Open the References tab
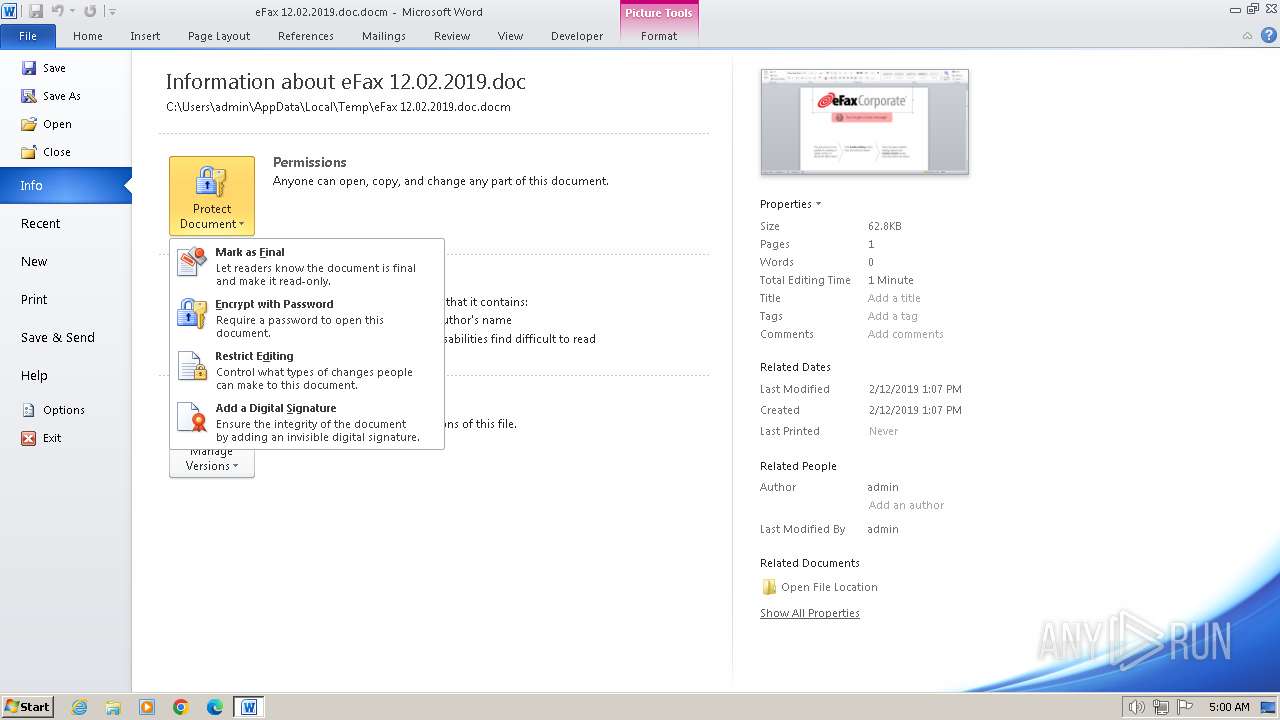This screenshot has height=720, width=1280. coord(306,36)
